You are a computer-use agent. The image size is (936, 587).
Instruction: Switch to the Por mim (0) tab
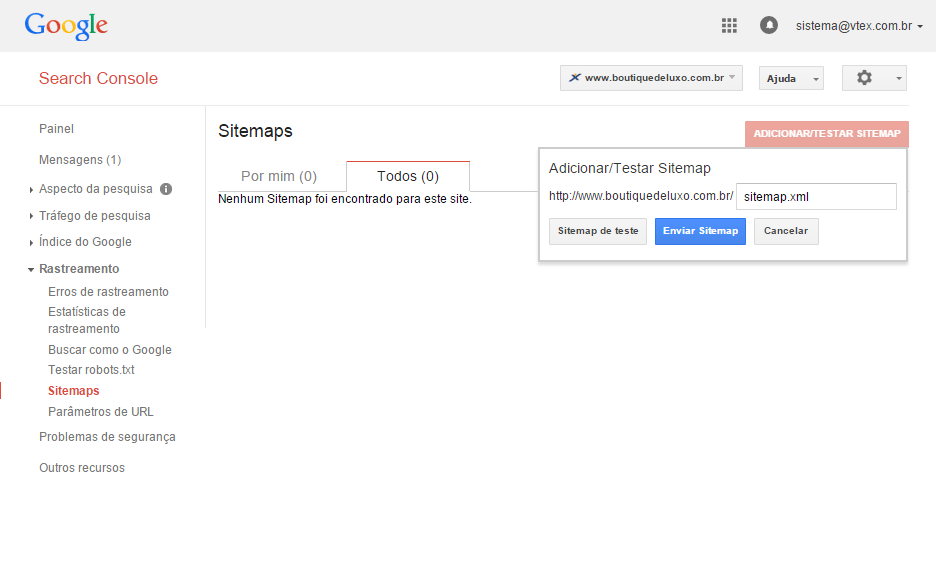click(x=279, y=176)
